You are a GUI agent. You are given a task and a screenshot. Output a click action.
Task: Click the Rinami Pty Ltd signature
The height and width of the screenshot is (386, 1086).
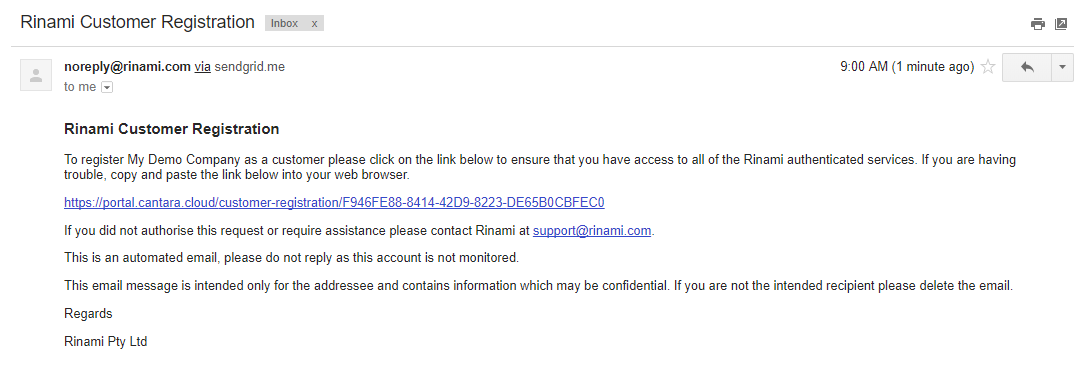(x=105, y=342)
